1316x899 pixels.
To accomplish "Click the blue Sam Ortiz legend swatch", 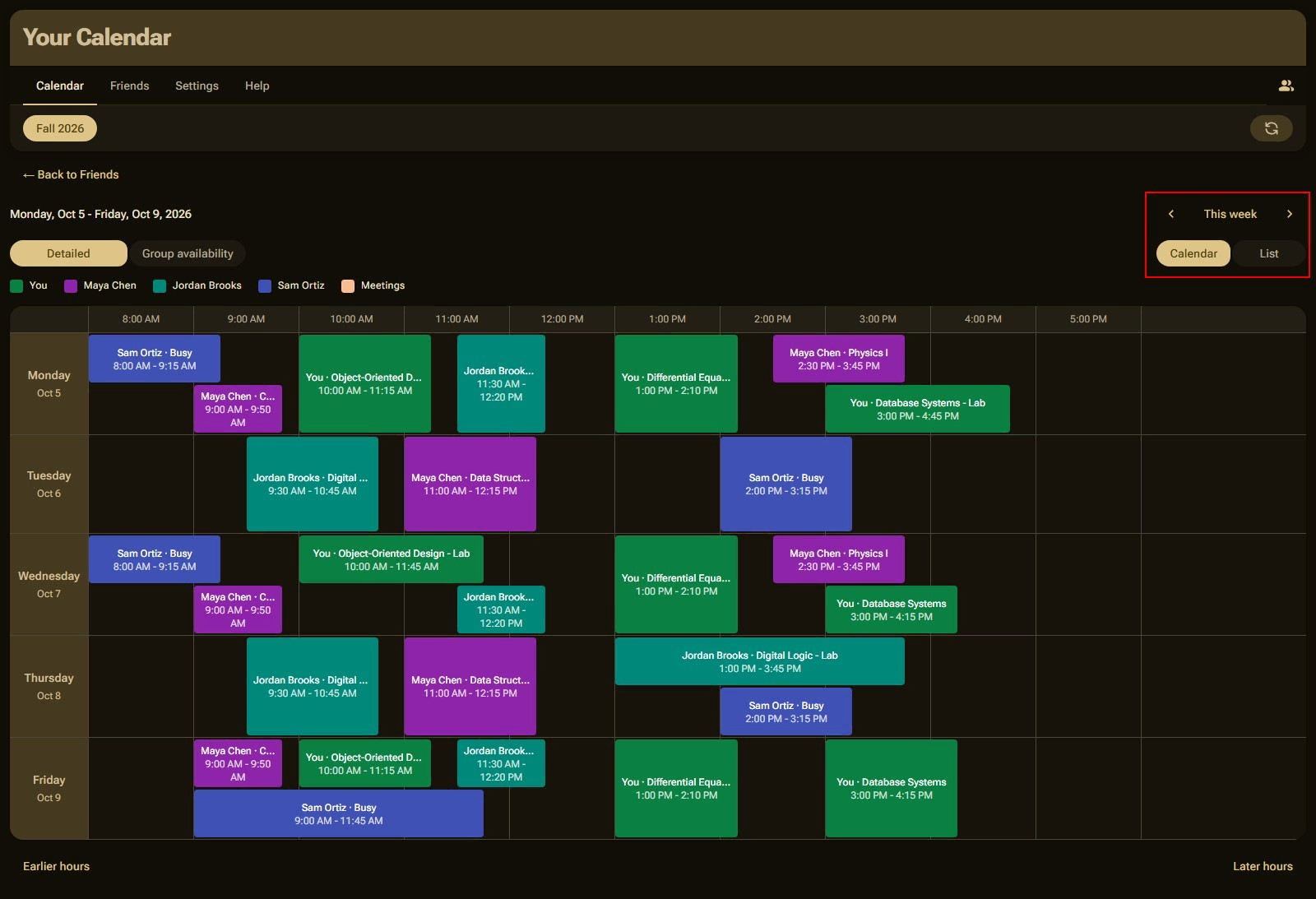I will 265,286.
